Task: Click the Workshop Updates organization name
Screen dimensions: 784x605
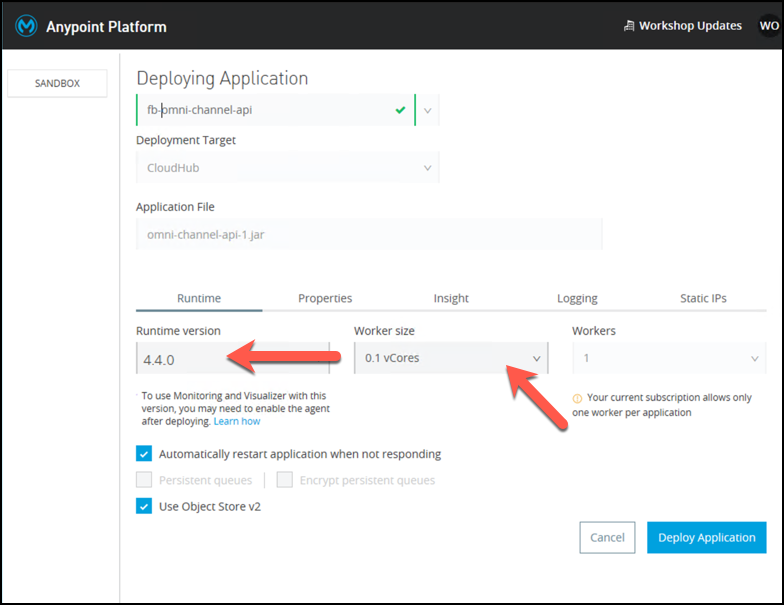Action: pos(690,26)
